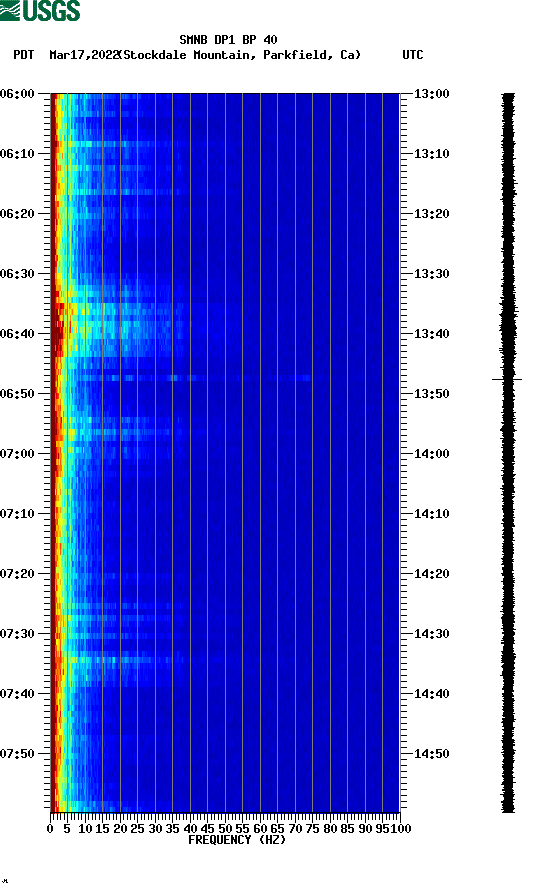Click the 20 Hz frequency tick label
This screenshot has width=552, height=892.
(120, 829)
